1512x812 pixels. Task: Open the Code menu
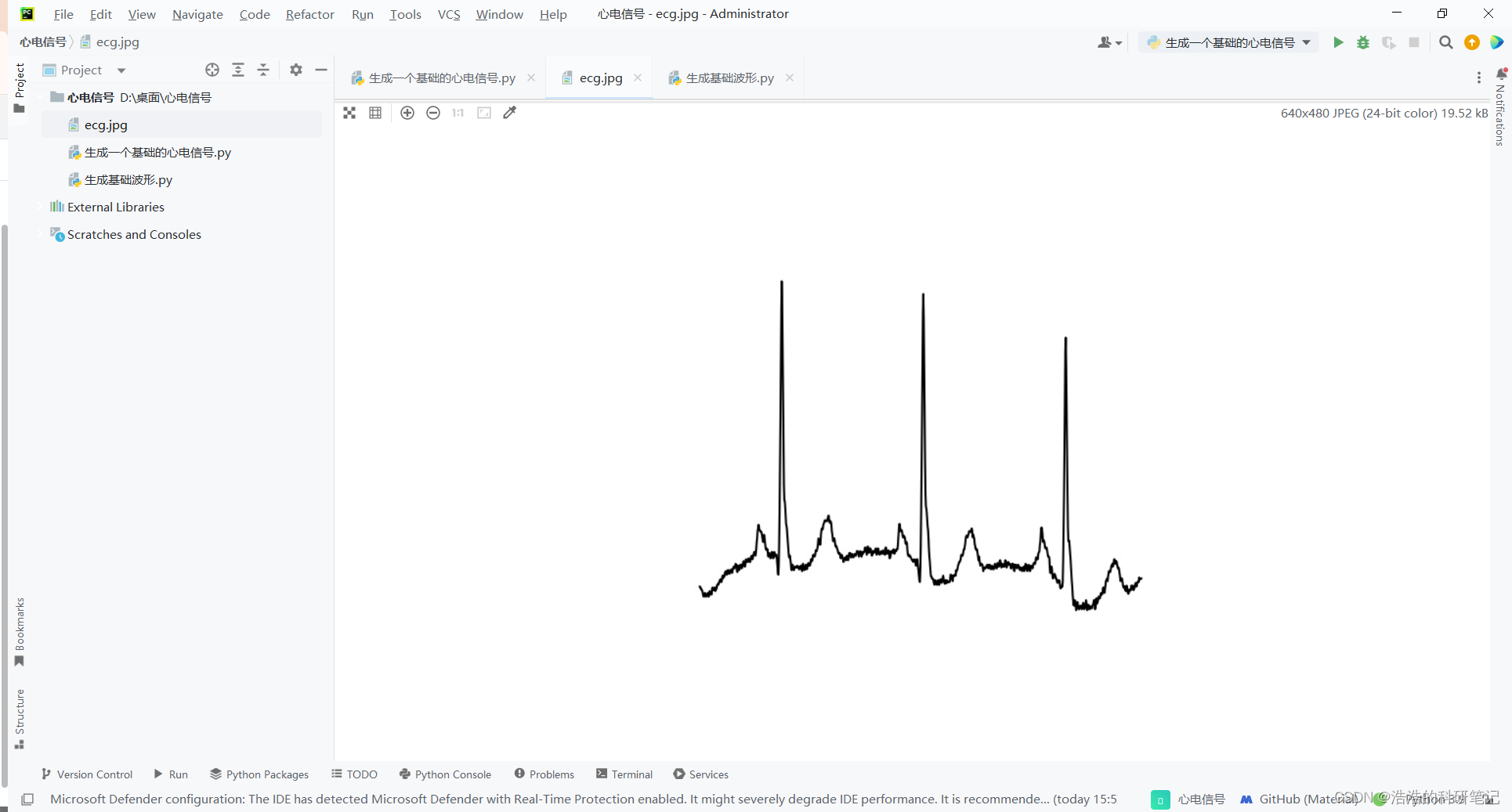(x=255, y=14)
